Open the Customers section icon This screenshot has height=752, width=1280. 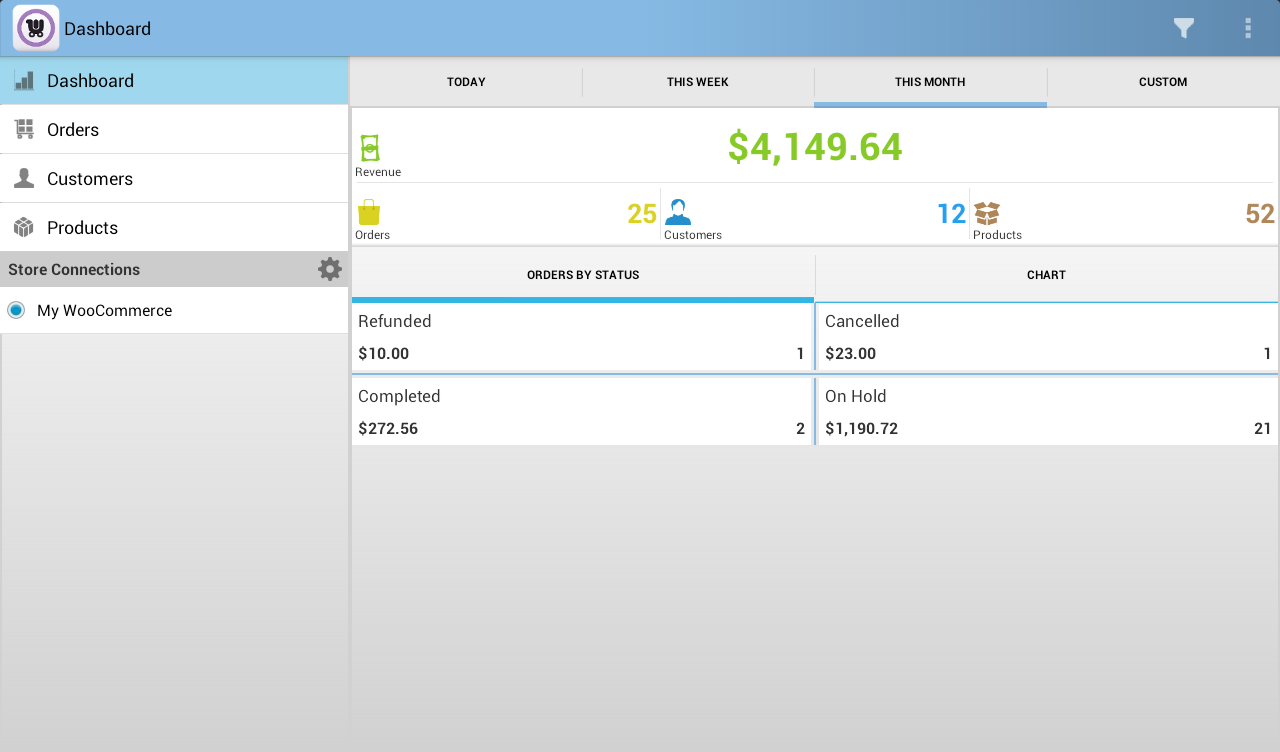pos(22,178)
